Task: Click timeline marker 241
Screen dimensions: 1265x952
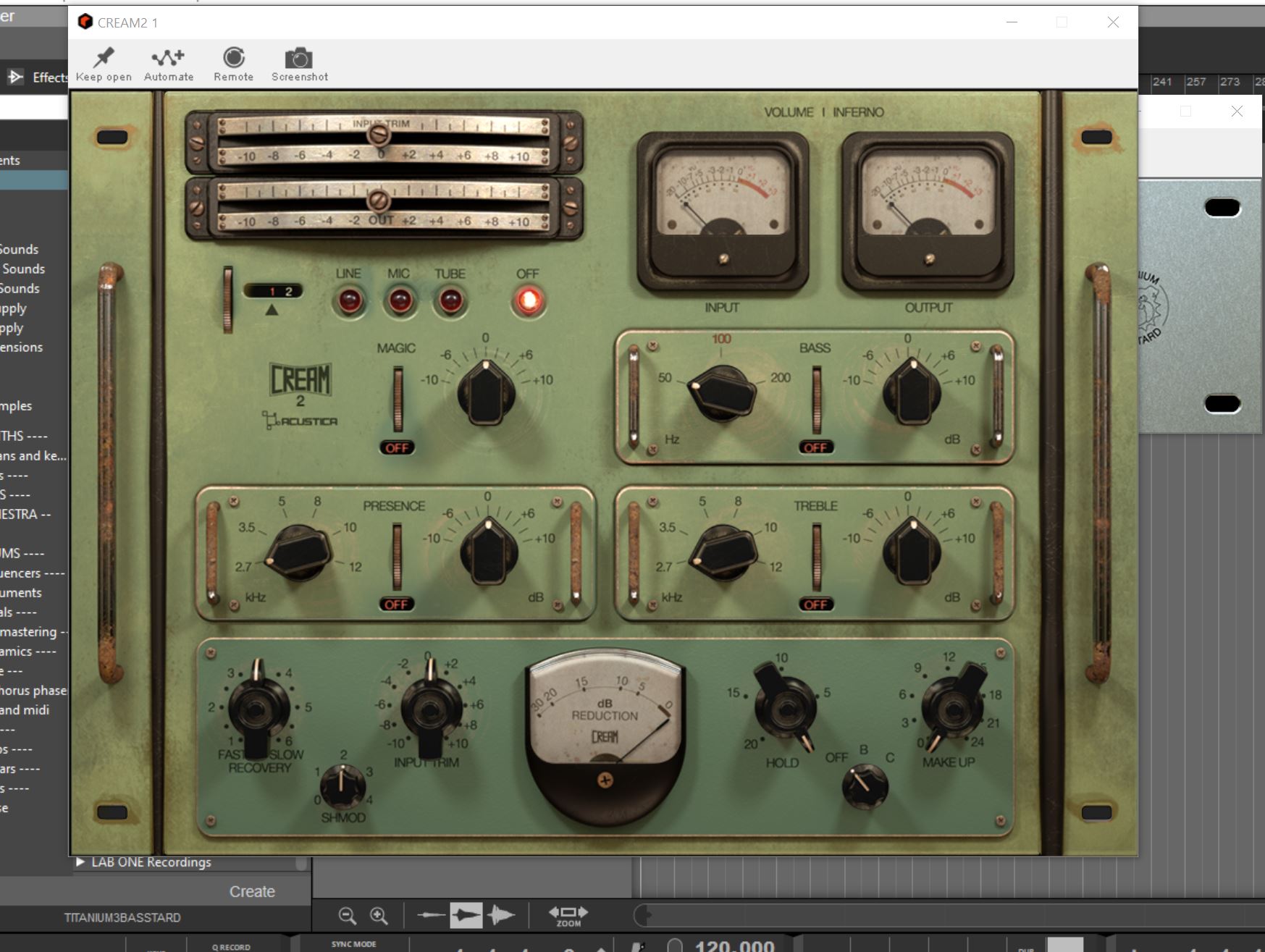Action: (1162, 82)
